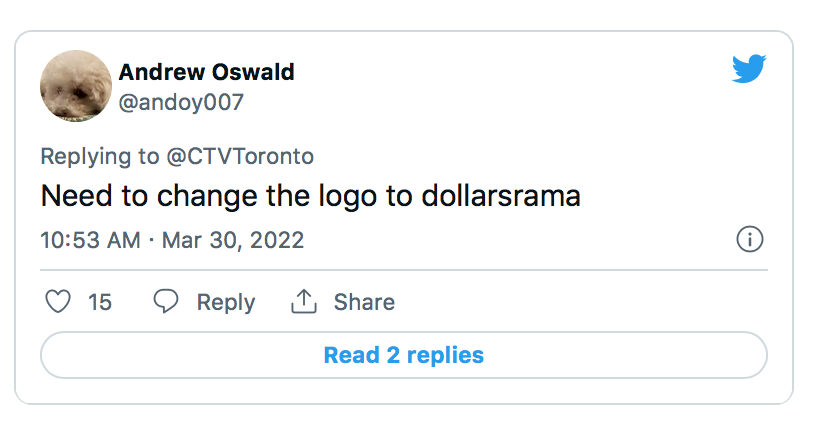
Task: Click the Twitter bird logo
Action: tap(749, 69)
